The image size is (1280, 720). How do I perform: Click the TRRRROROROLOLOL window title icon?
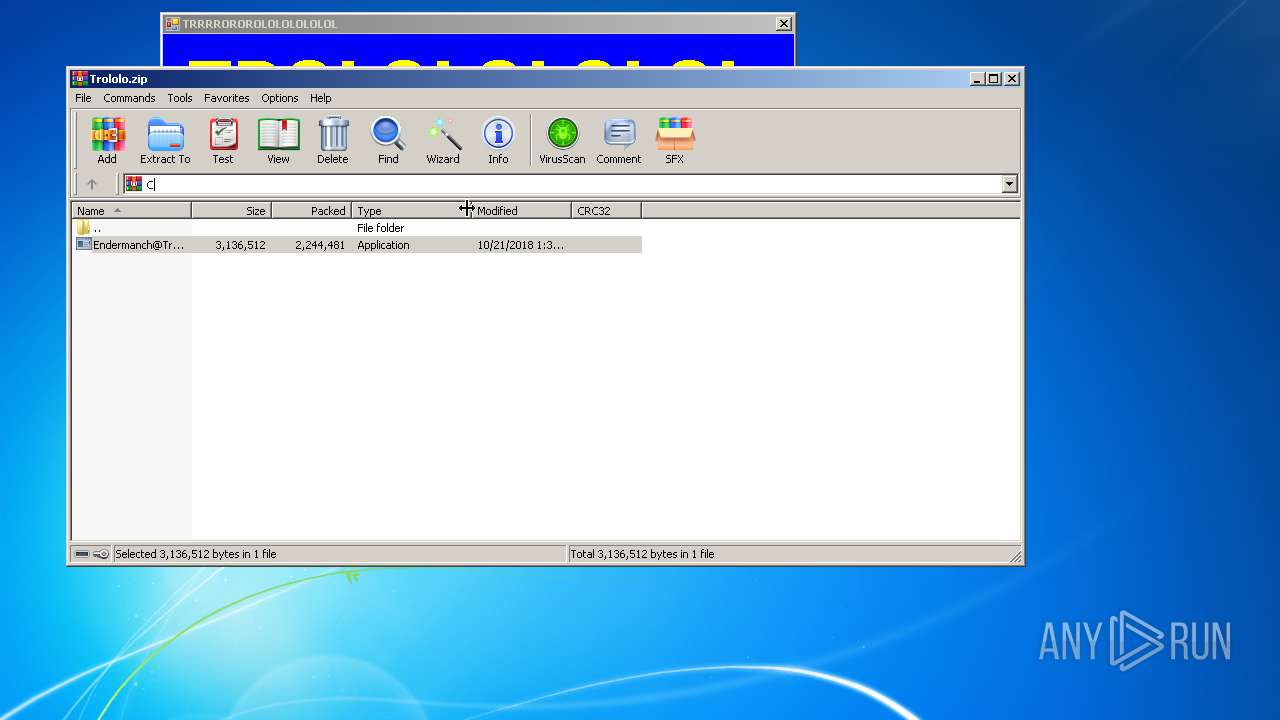tap(172, 23)
